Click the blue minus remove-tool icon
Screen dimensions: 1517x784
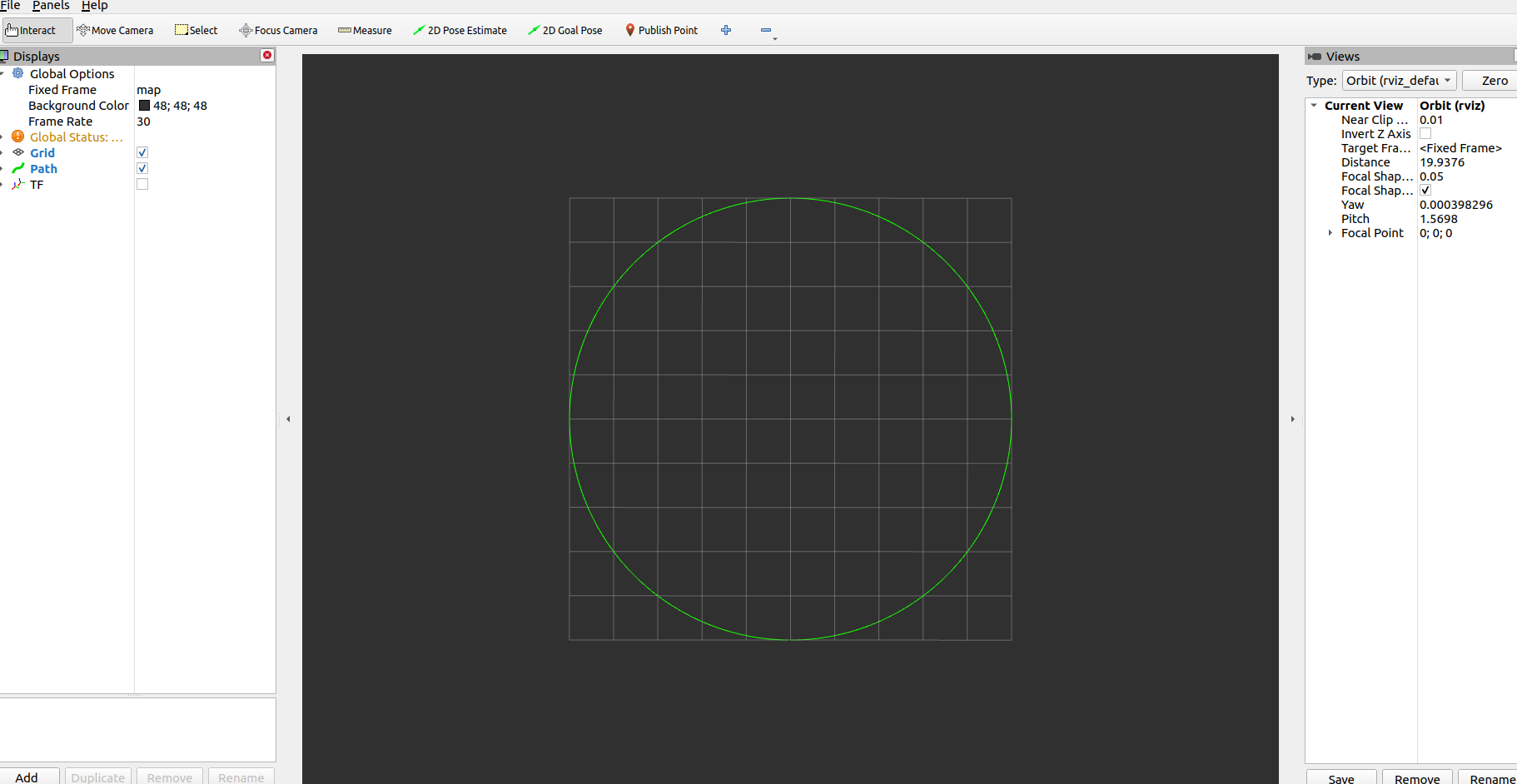765,30
